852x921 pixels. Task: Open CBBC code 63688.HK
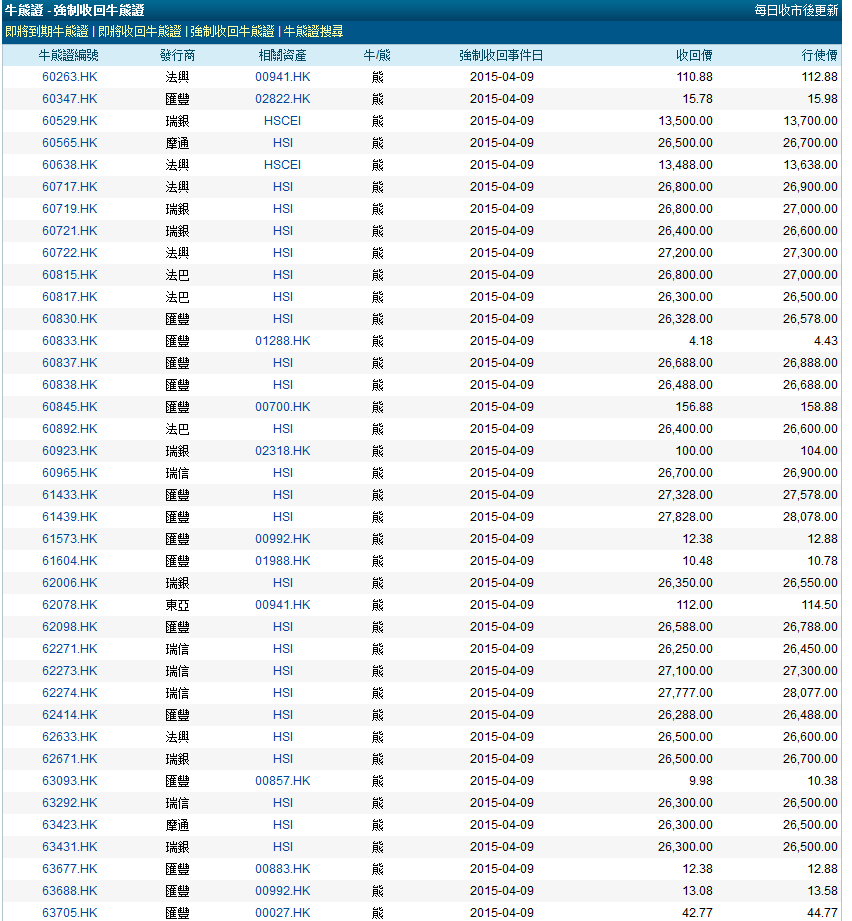click(x=70, y=891)
